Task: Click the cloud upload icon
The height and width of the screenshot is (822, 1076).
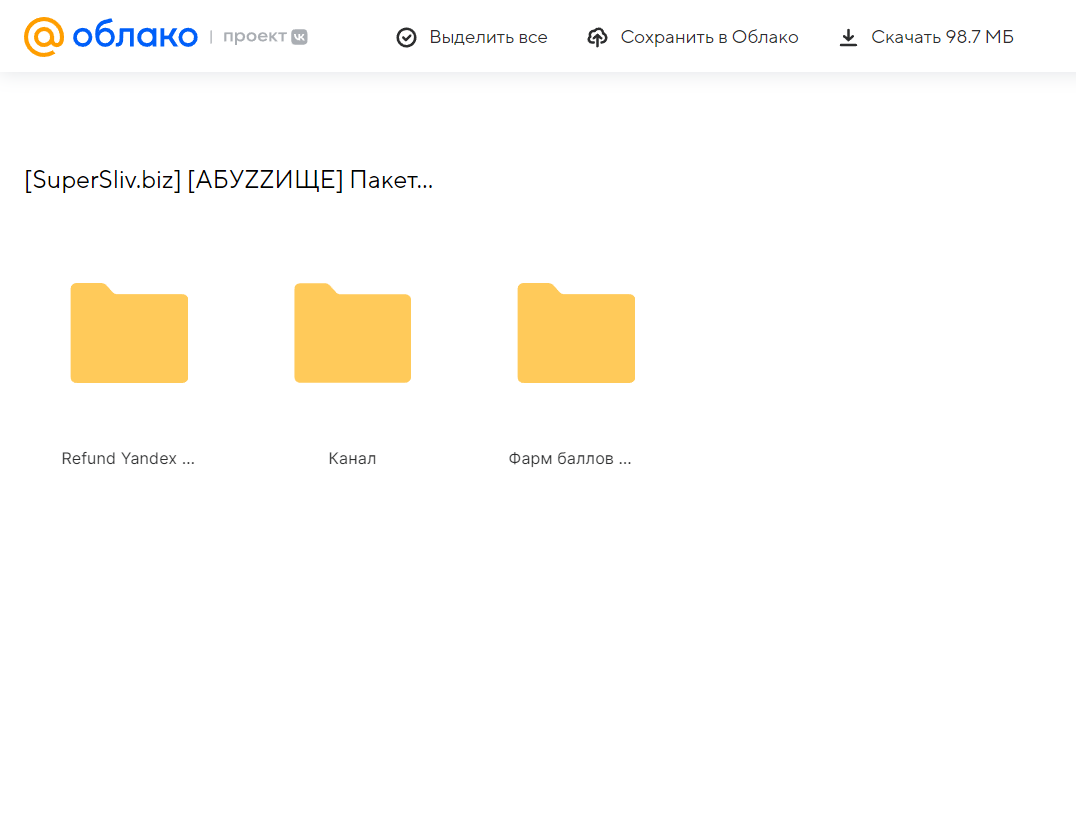Action: (597, 38)
